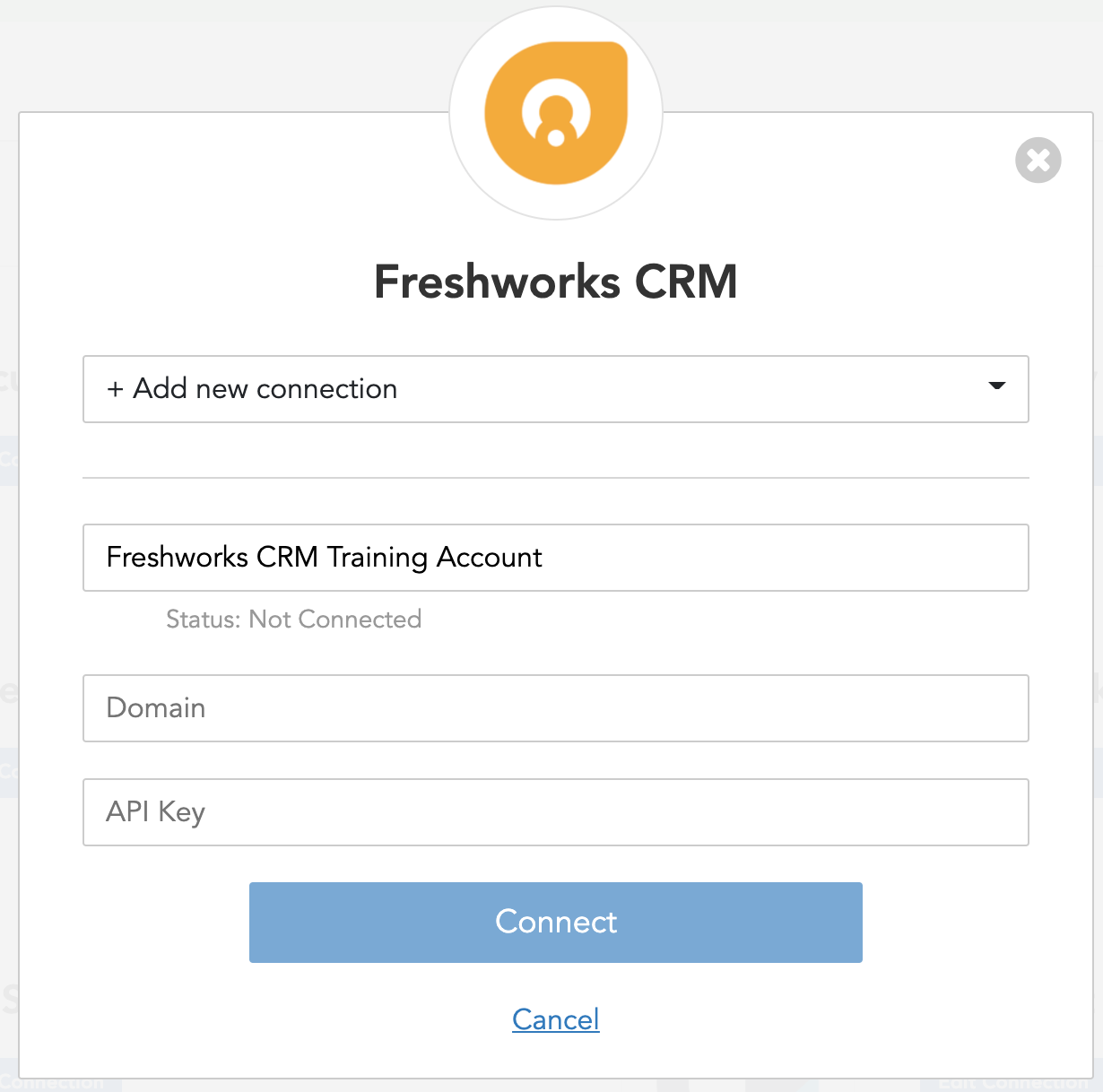The height and width of the screenshot is (1092, 1103).
Task: Click the connection name input field
Action: (x=555, y=558)
